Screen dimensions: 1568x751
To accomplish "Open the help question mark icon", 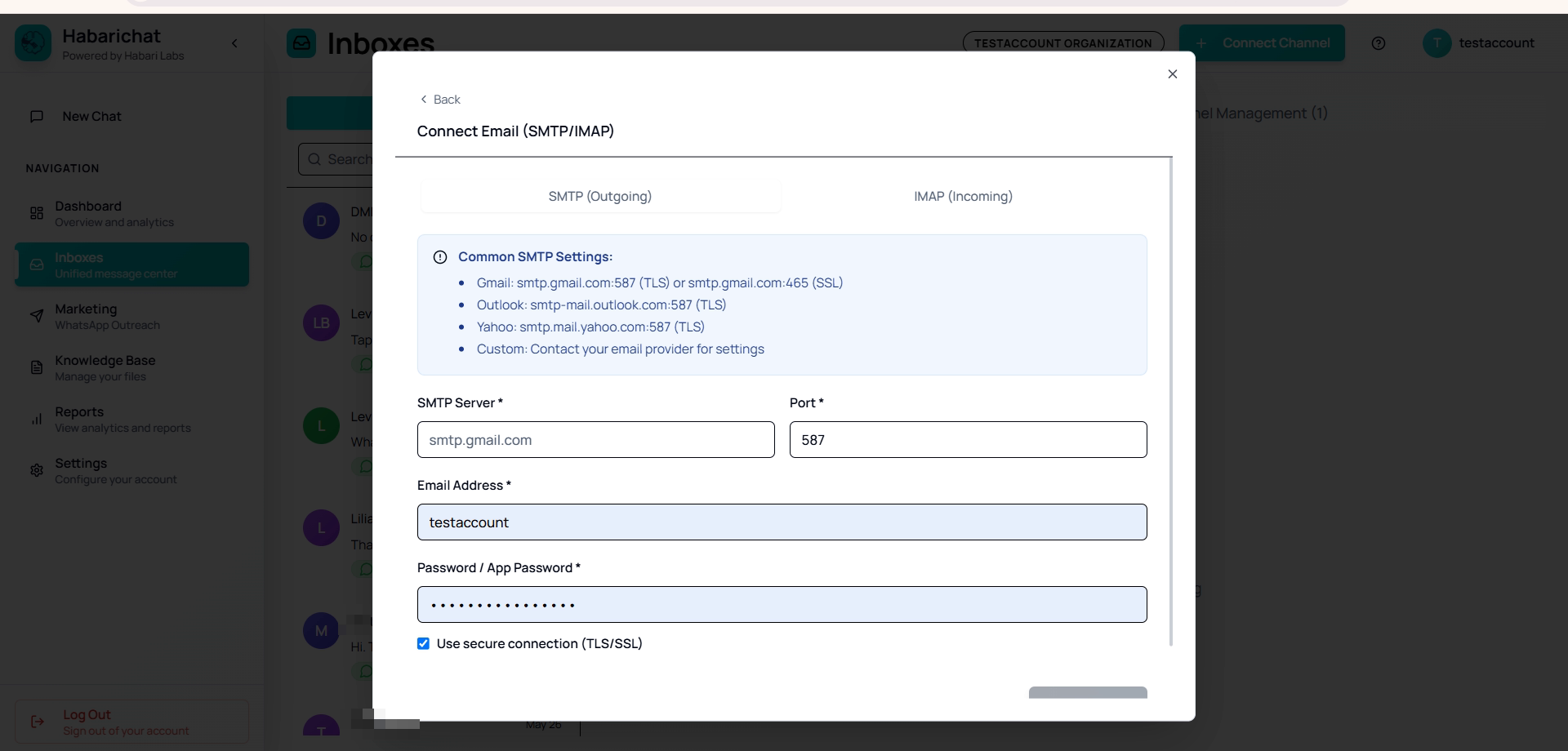I will point(1379,43).
